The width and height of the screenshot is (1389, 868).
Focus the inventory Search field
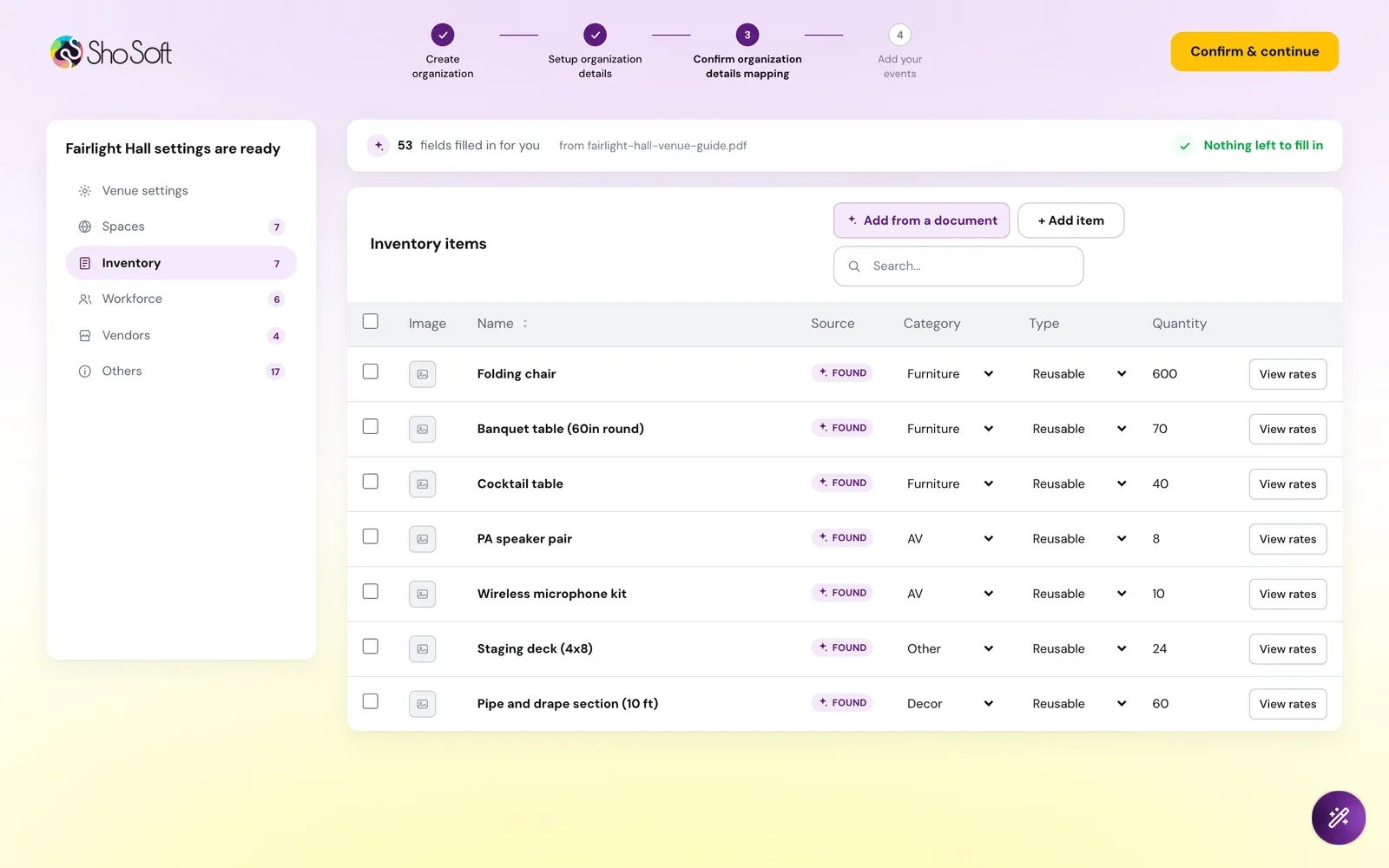[958, 266]
